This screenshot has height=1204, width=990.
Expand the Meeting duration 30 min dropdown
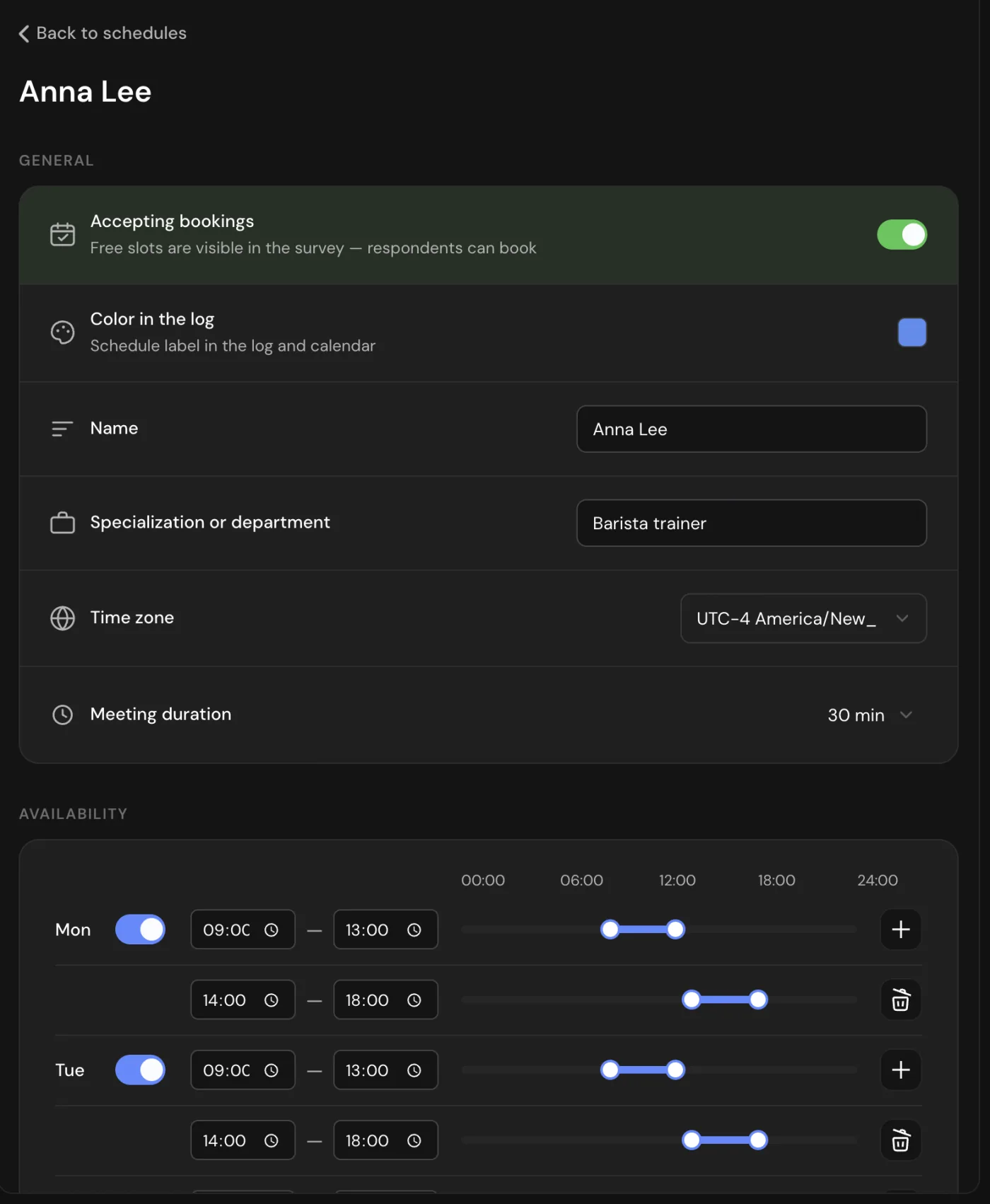[870, 715]
